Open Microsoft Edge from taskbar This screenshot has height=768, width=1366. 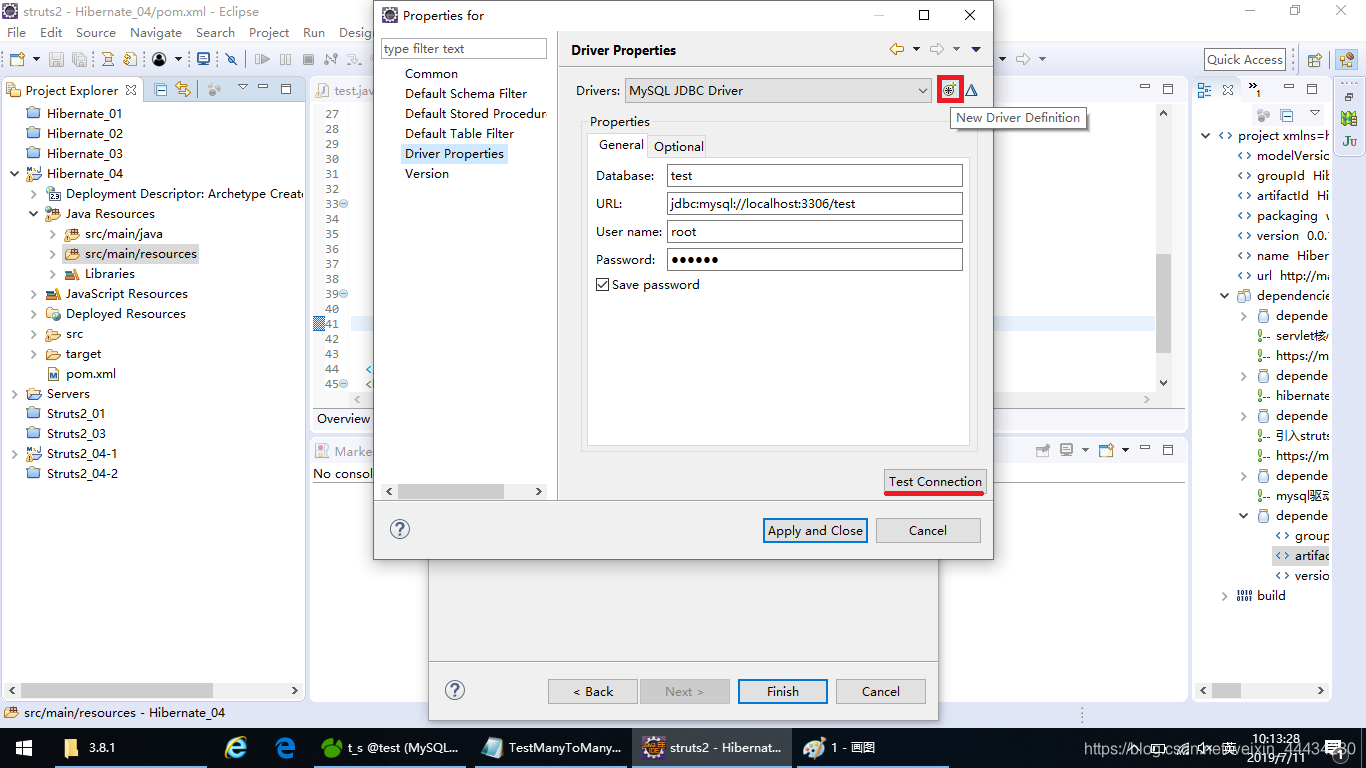pos(286,747)
